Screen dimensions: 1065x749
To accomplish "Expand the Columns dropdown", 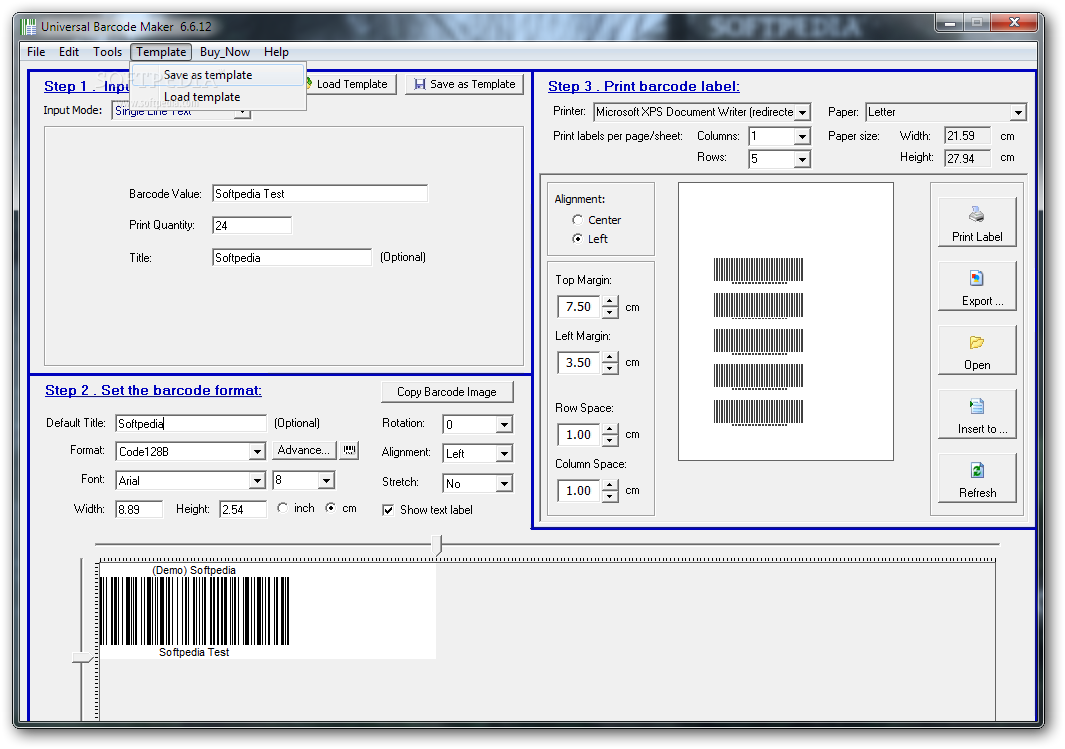I will pyautogui.click(x=802, y=136).
